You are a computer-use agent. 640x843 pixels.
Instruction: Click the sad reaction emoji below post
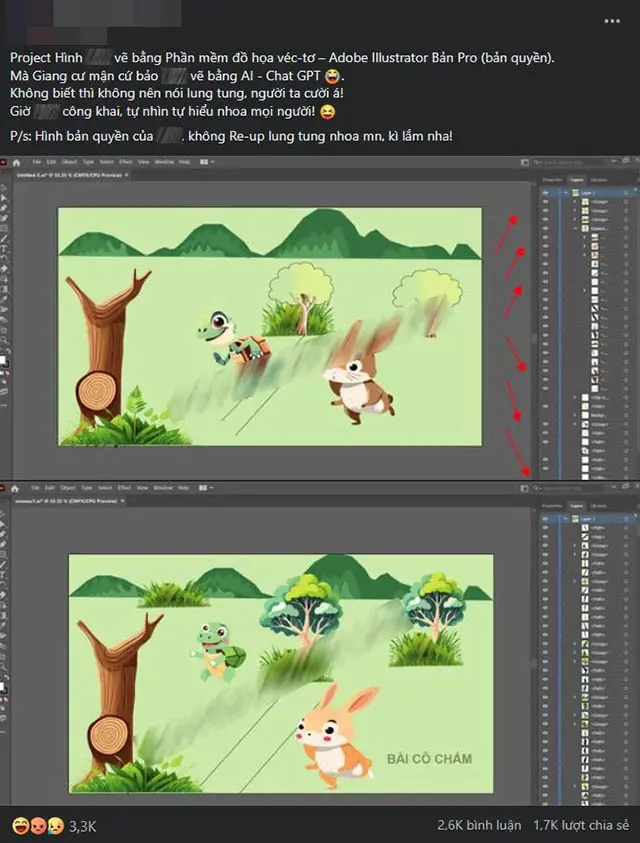click(55, 825)
